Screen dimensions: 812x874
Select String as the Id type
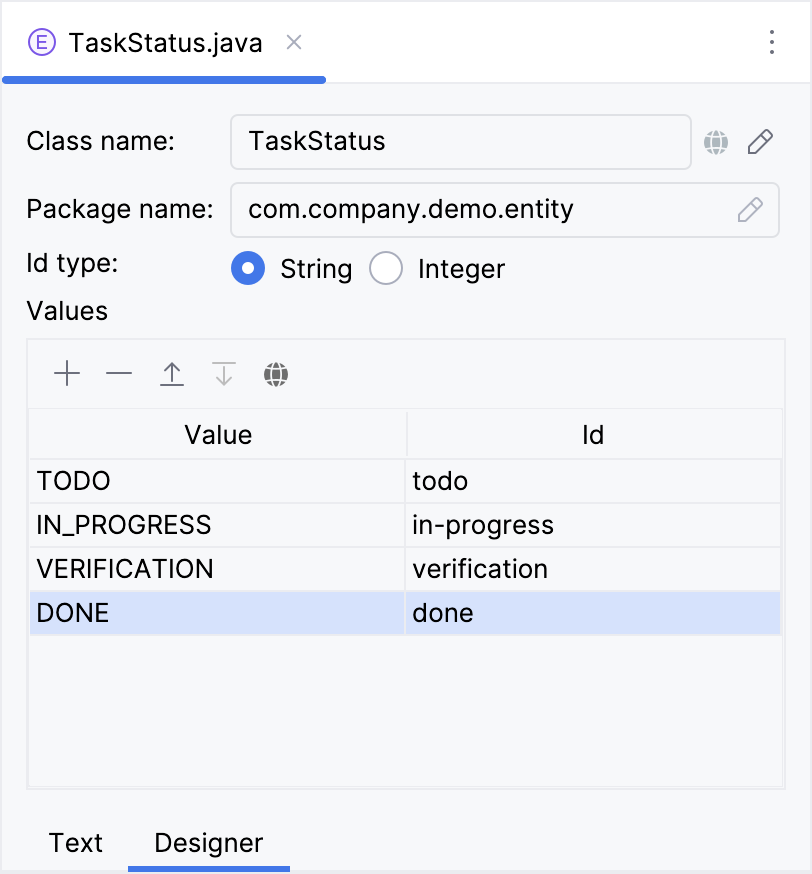tap(248, 268)
